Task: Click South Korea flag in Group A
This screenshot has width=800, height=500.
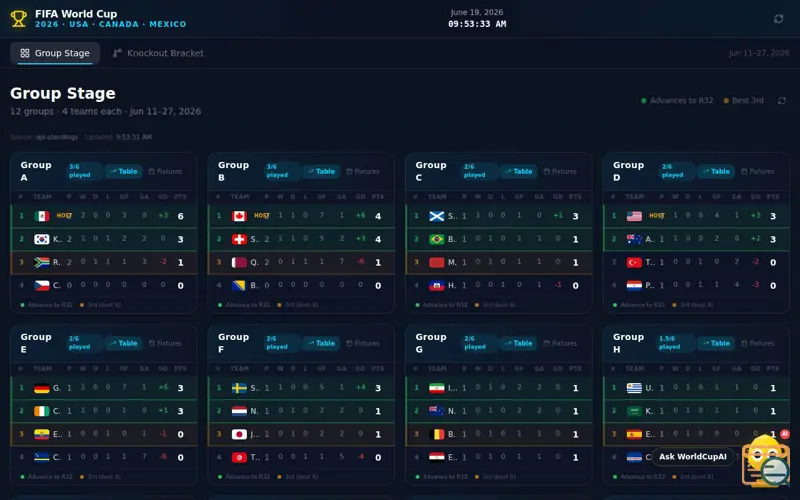Action: [x=42, y=239]
